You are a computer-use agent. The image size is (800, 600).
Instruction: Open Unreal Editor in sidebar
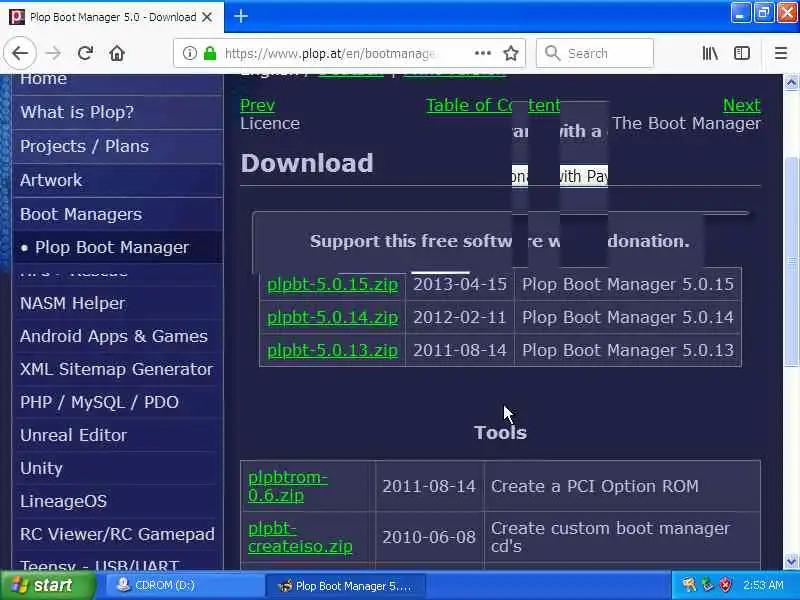point(117,435)
